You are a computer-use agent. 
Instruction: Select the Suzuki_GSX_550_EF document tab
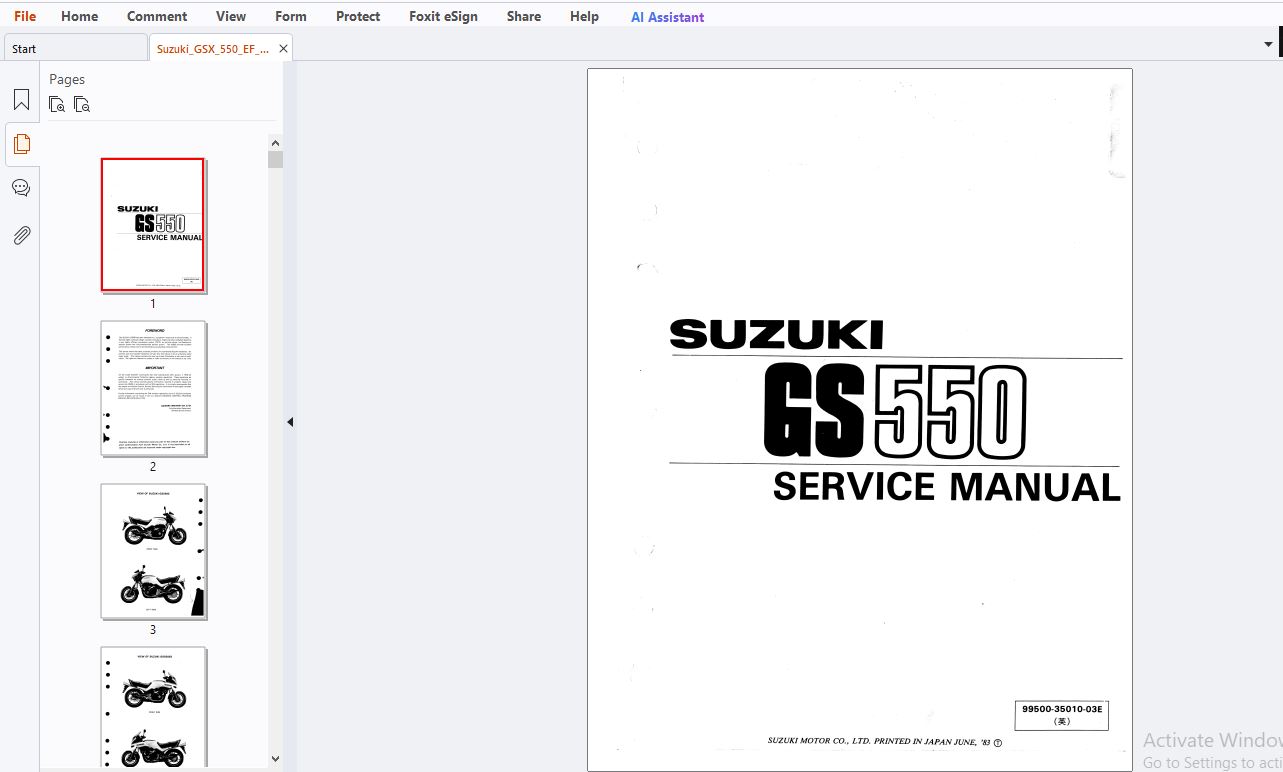coord(212,48)
